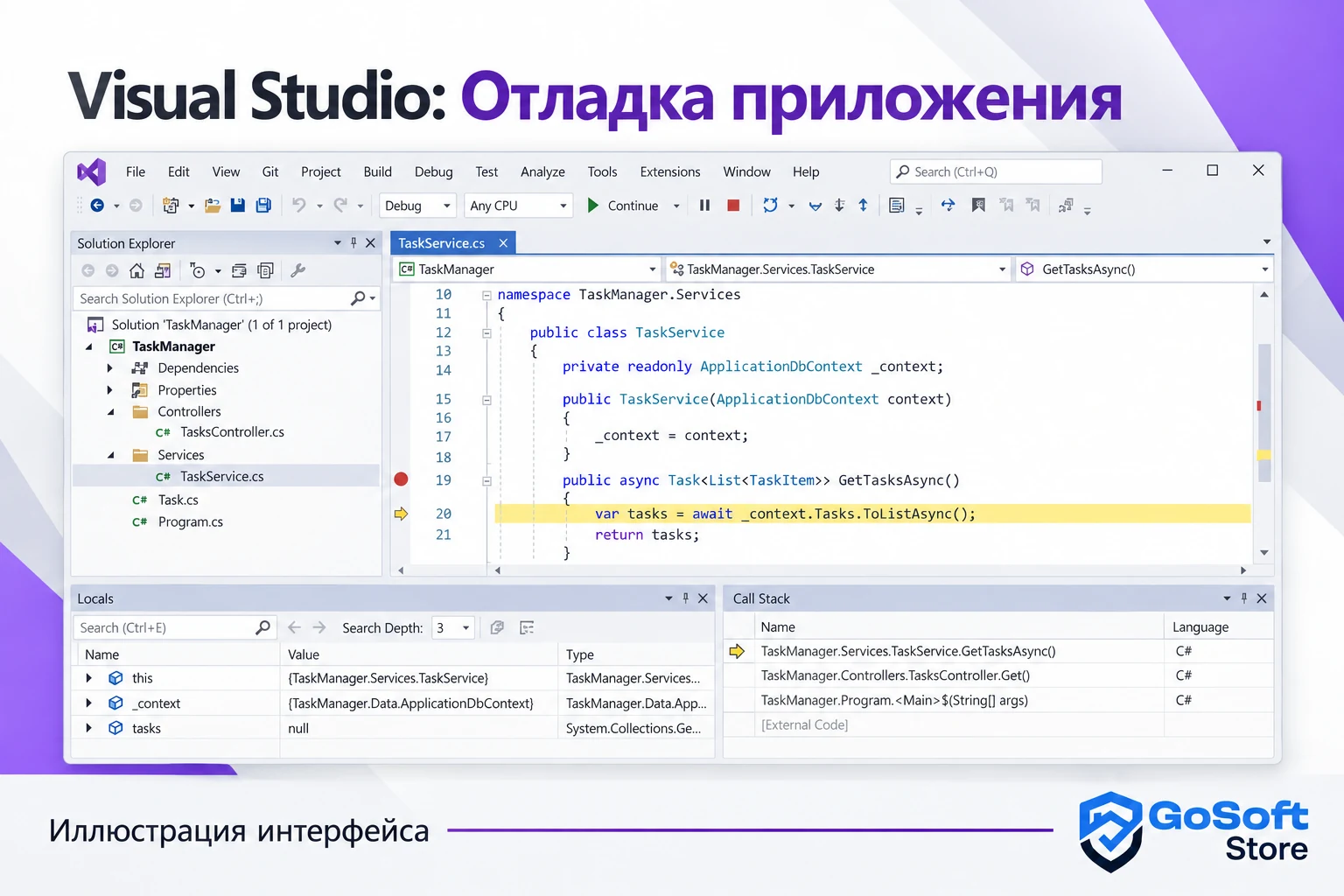This screenshot has width=1344, height=896.
Task: Click the Visual Studio logo icon
Action: [x=92, y=171]
